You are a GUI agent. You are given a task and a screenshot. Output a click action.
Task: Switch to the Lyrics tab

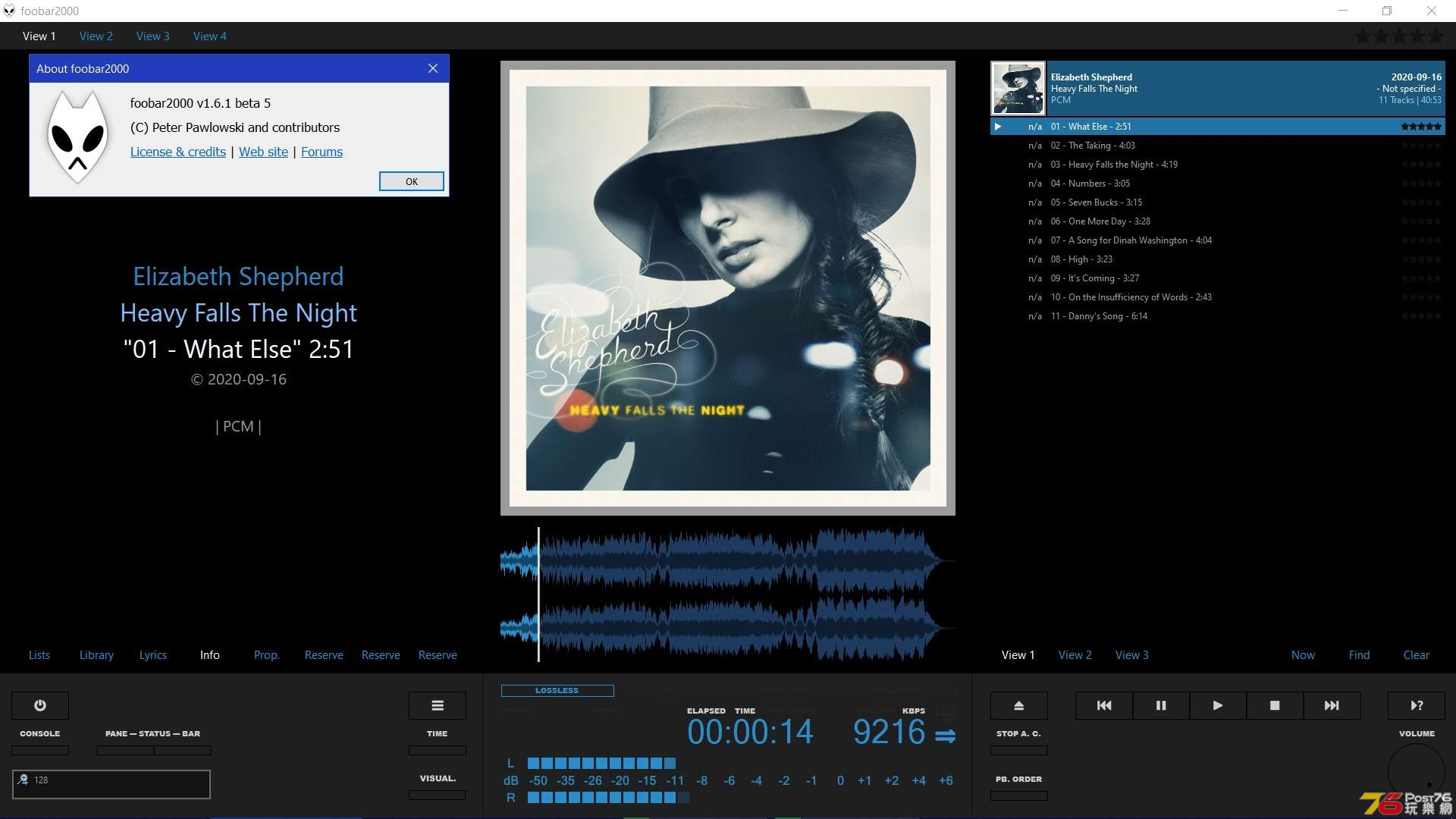pyautogui.click(x=153, y=654)
